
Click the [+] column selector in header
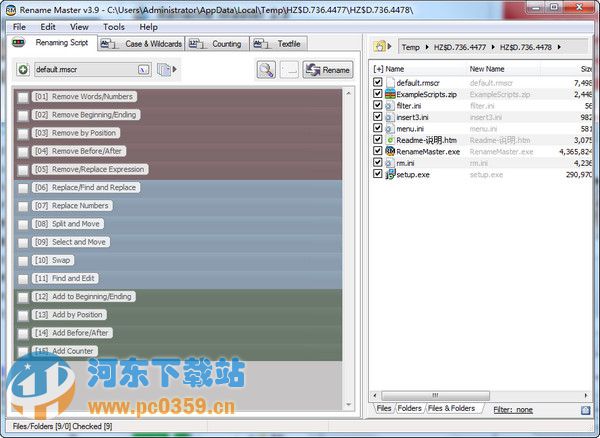tap(378, 69)
